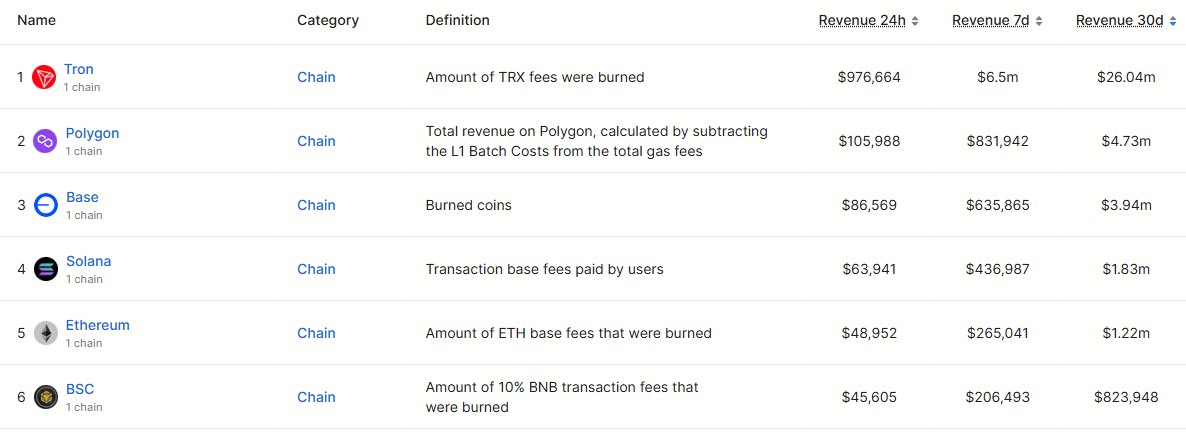
Task: Click the Tron logo icon
Action: coord(44,77)
